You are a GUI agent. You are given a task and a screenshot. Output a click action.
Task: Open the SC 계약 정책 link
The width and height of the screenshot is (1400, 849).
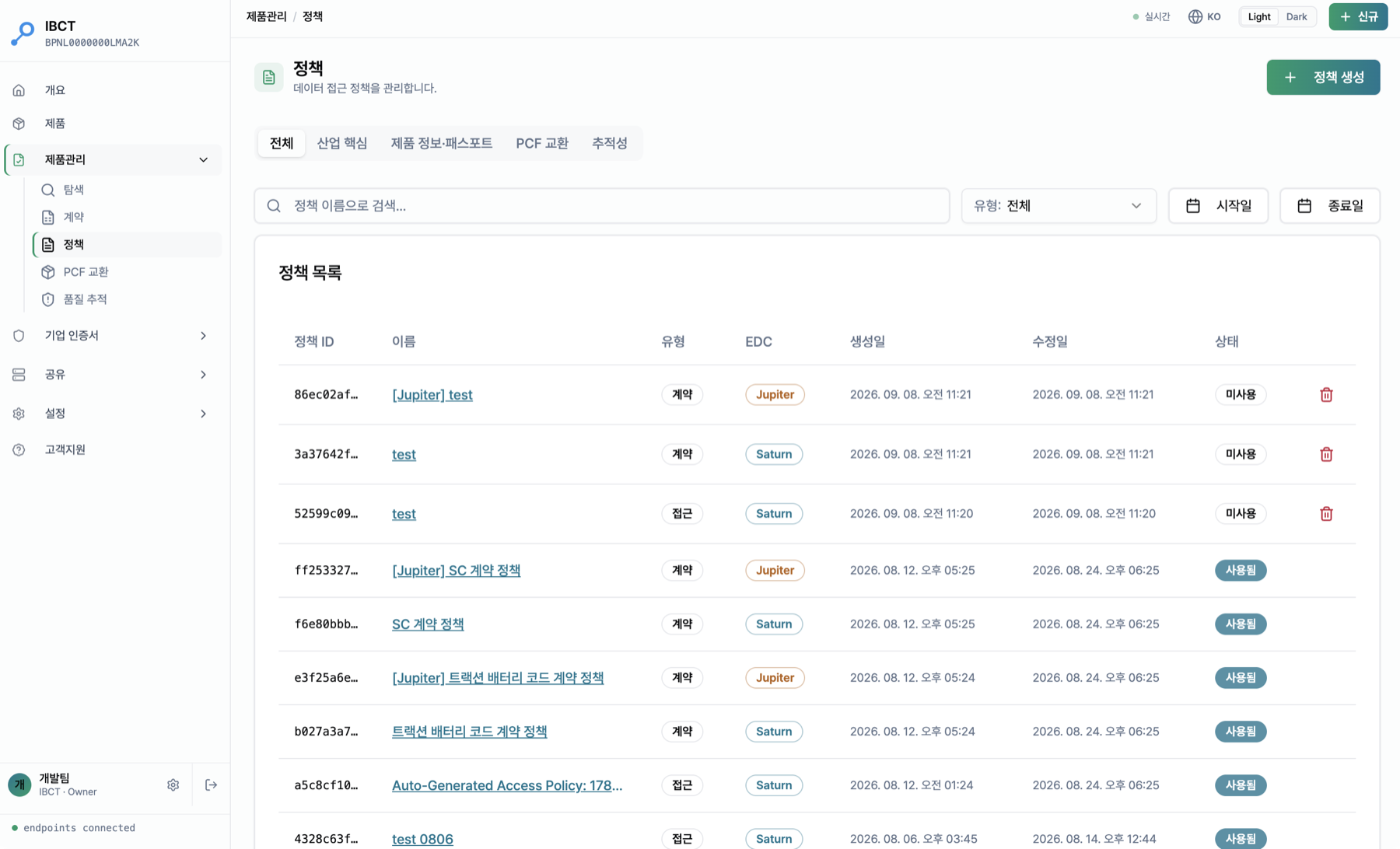pos(428,624)
